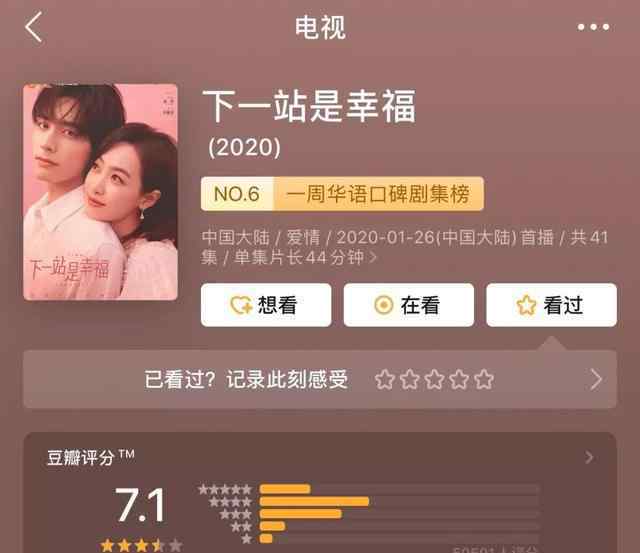Rate one star in 记录此刻感受
The height and width of the screenshot is (553, 640).
[384, 379]
